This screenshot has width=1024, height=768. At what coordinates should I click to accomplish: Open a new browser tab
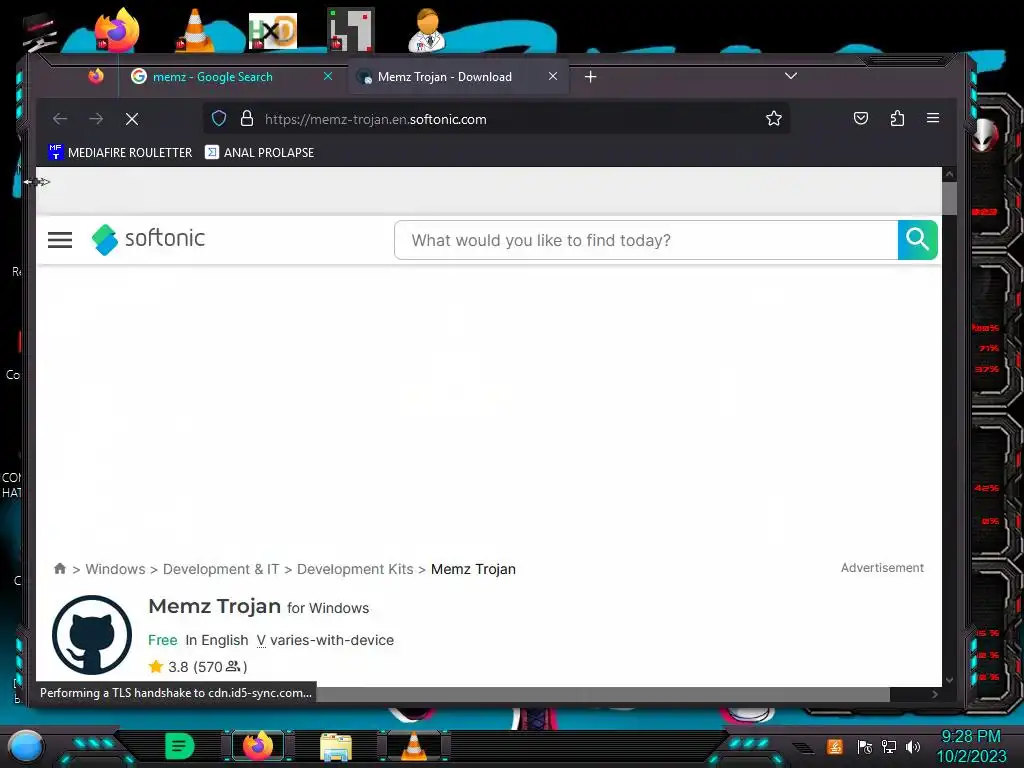coord(590,77)
